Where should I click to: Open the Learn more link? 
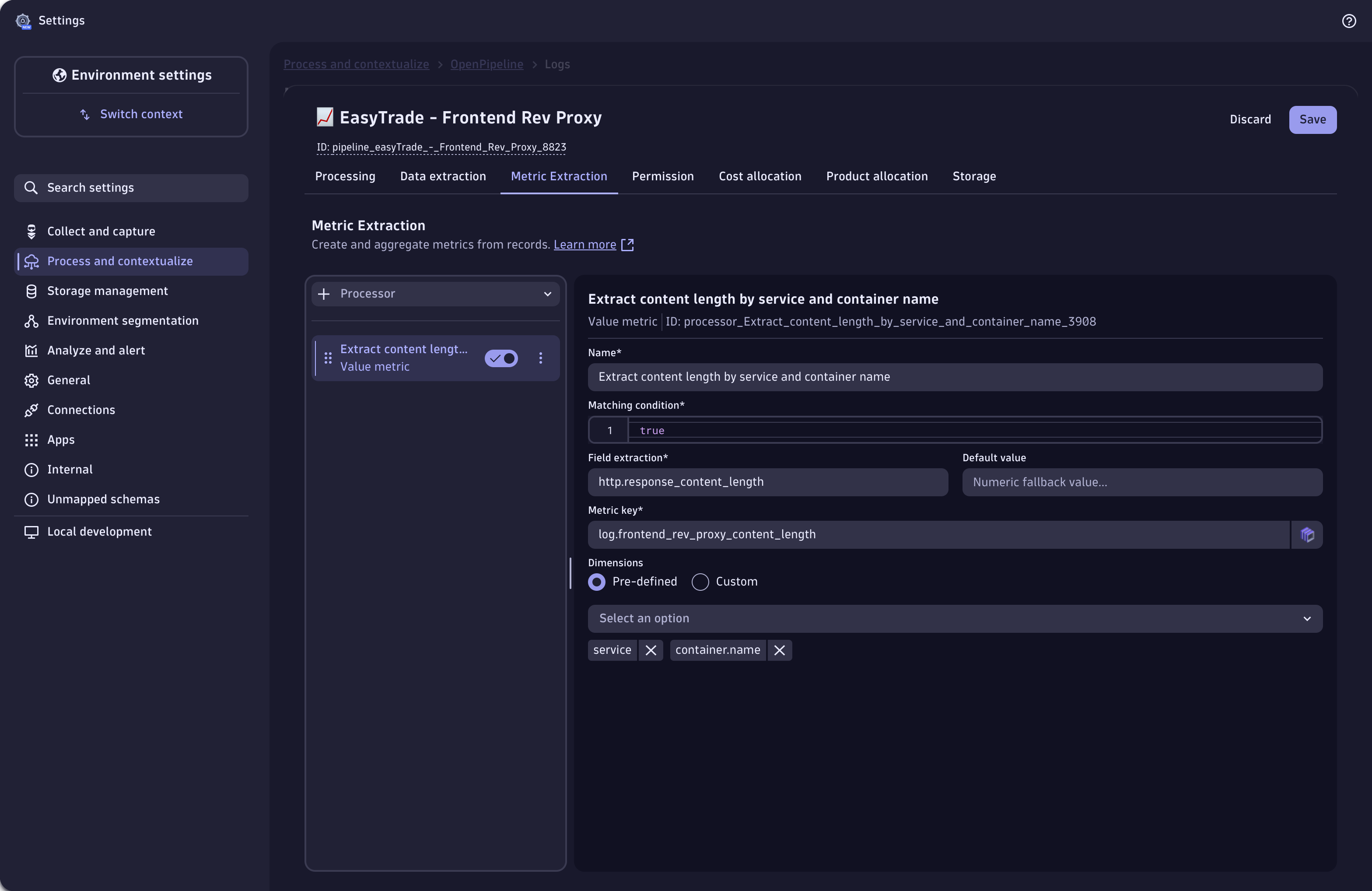point(584,244)
